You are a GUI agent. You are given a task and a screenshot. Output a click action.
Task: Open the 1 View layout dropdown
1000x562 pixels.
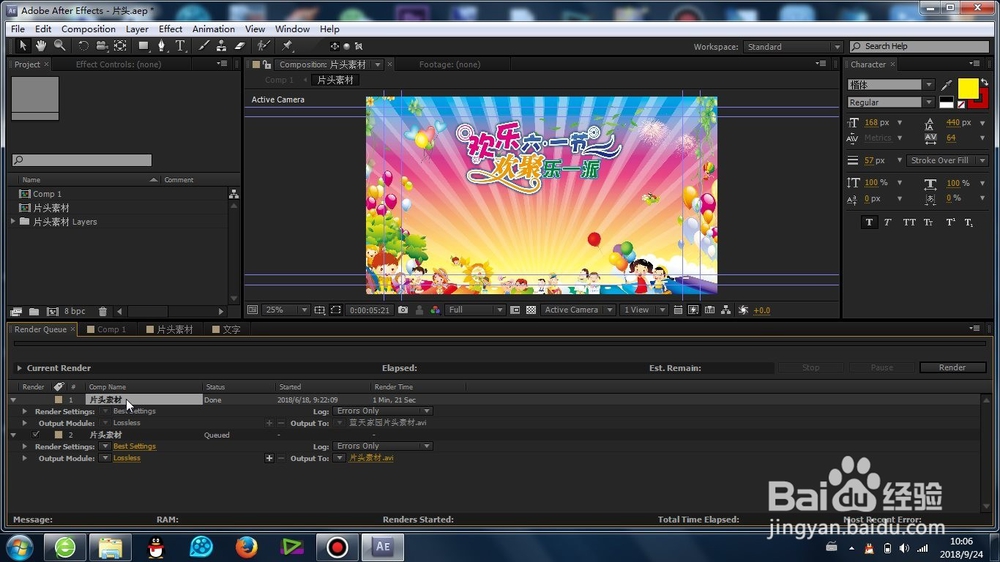point(643,310)
